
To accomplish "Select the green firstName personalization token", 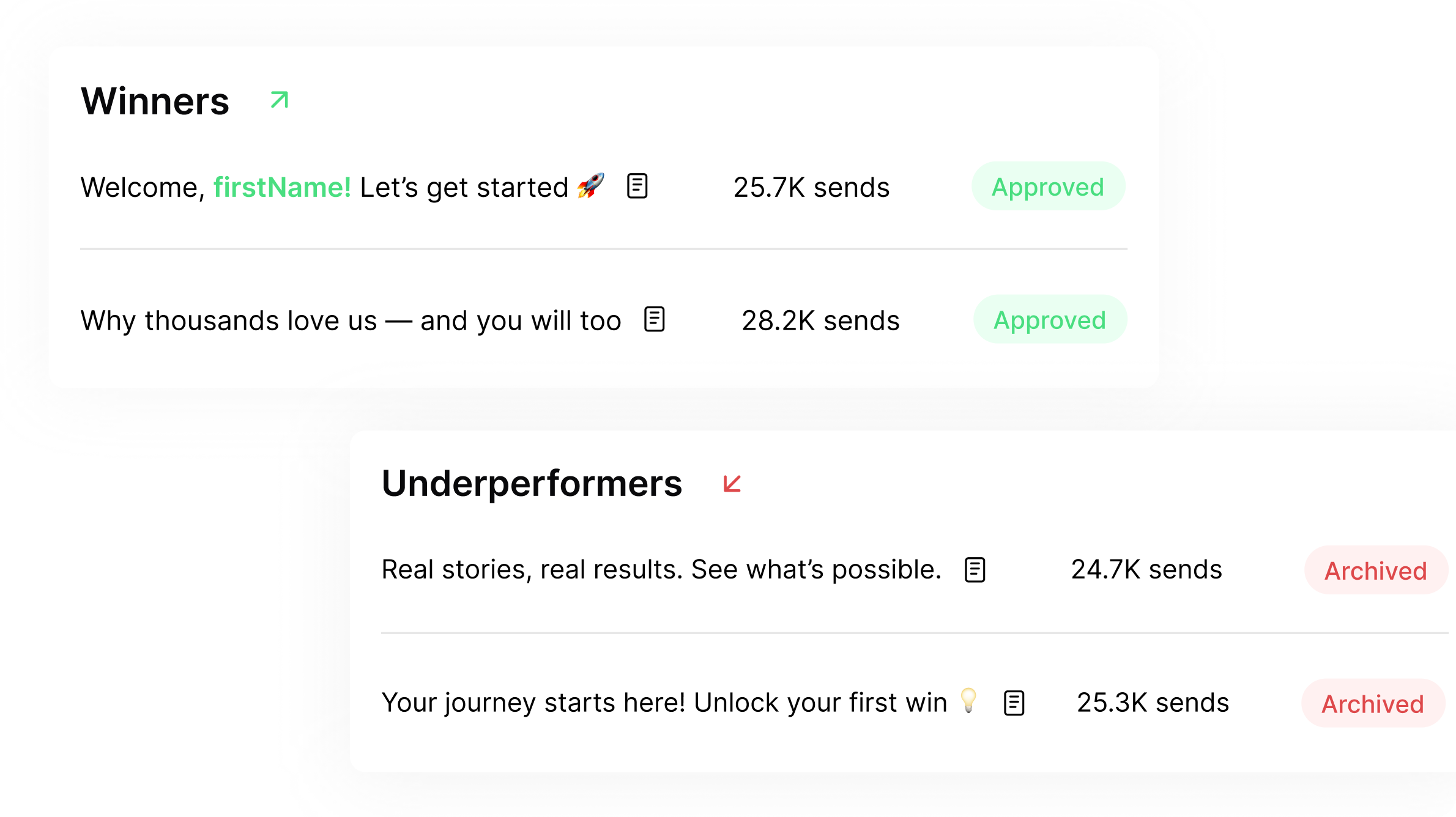I will [x=283, y=187].
